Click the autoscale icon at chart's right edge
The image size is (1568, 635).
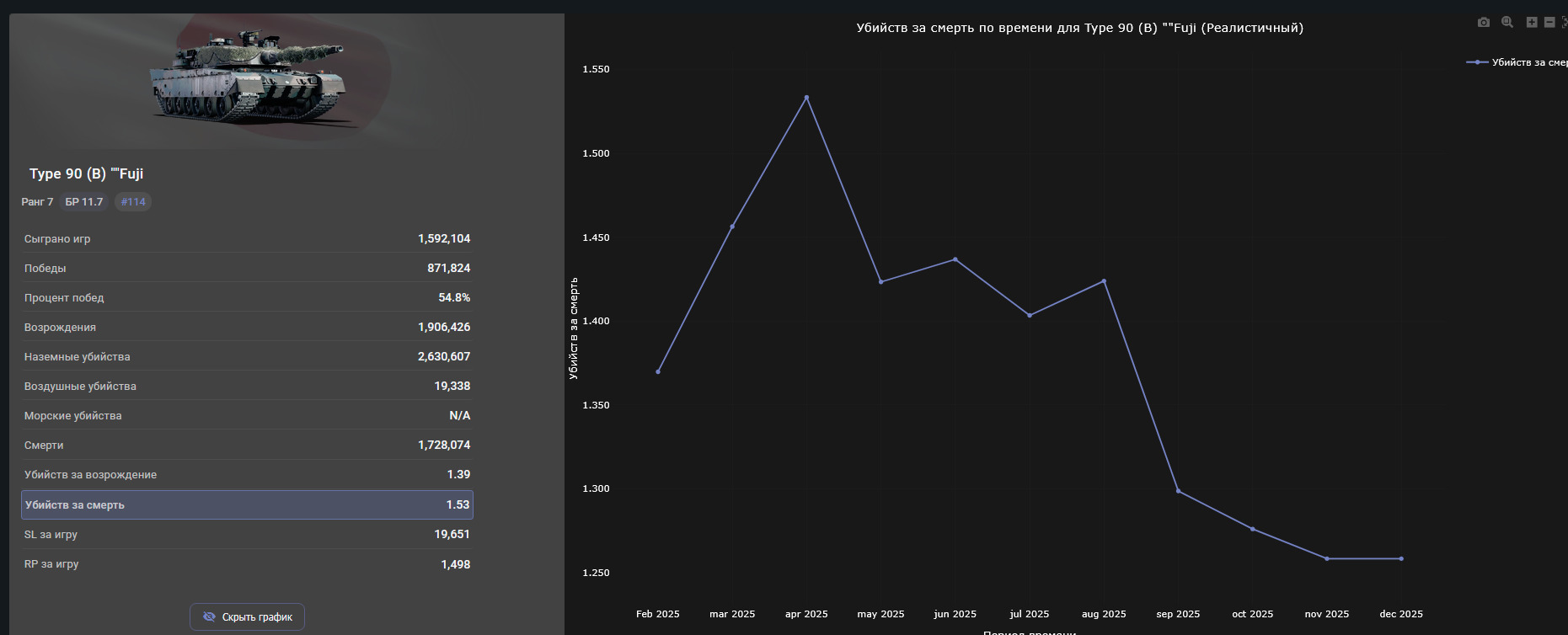pos(1565,23)
